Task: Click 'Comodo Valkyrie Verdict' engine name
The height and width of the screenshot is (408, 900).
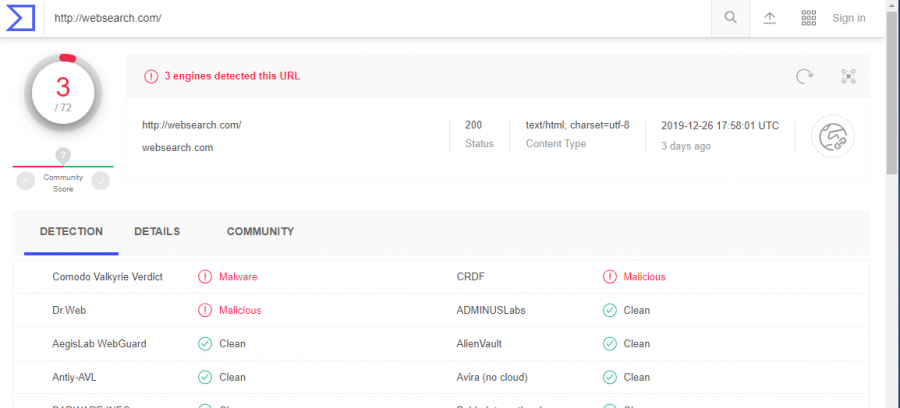Action: (107, 277)
